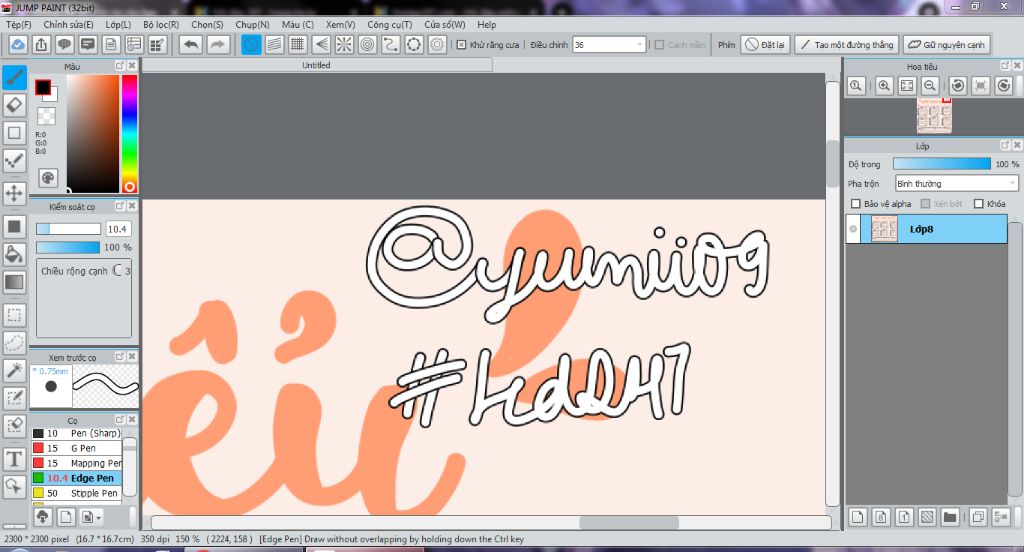This screenshot has height=552, width=1024.
Task: Select the Move tool
Action: tap(14, 193)
